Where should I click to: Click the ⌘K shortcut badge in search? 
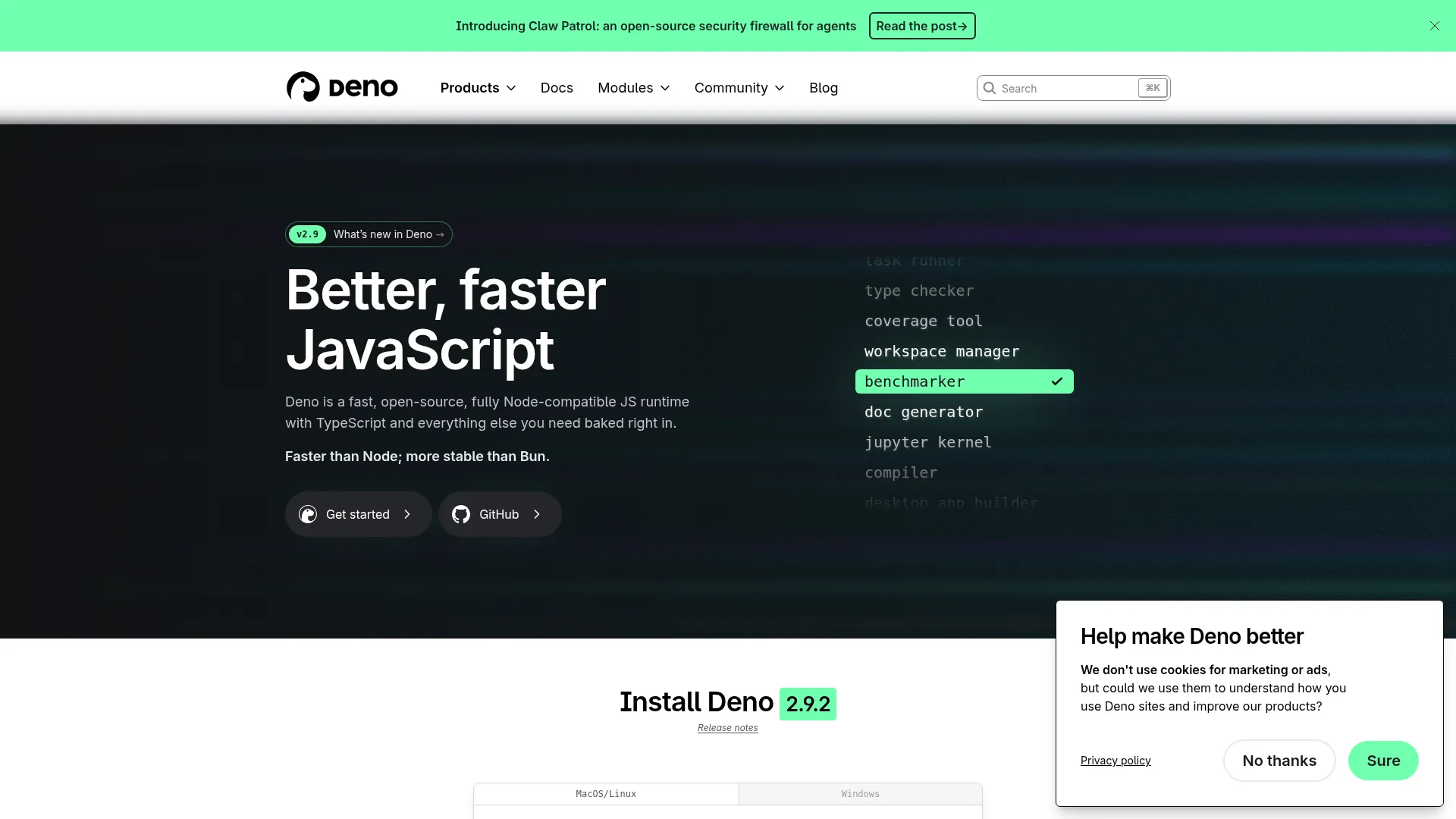tap(1153, 88)
